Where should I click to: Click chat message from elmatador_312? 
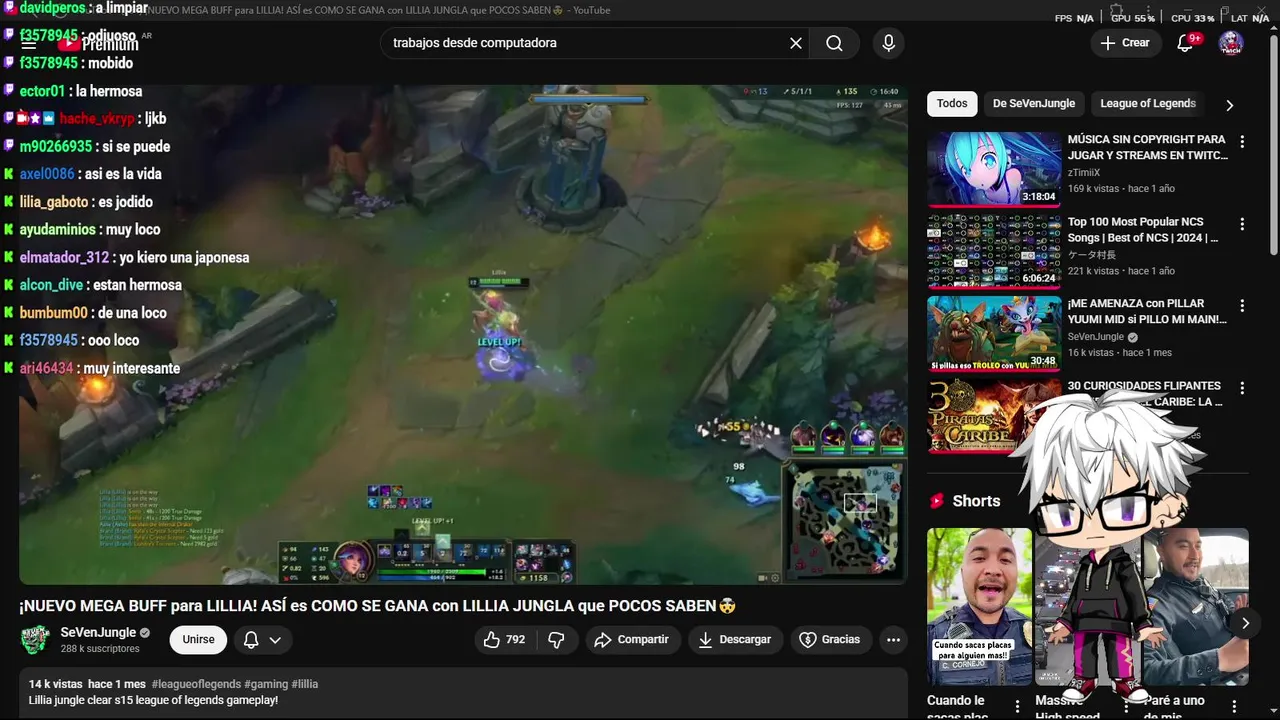coord(183,257)
